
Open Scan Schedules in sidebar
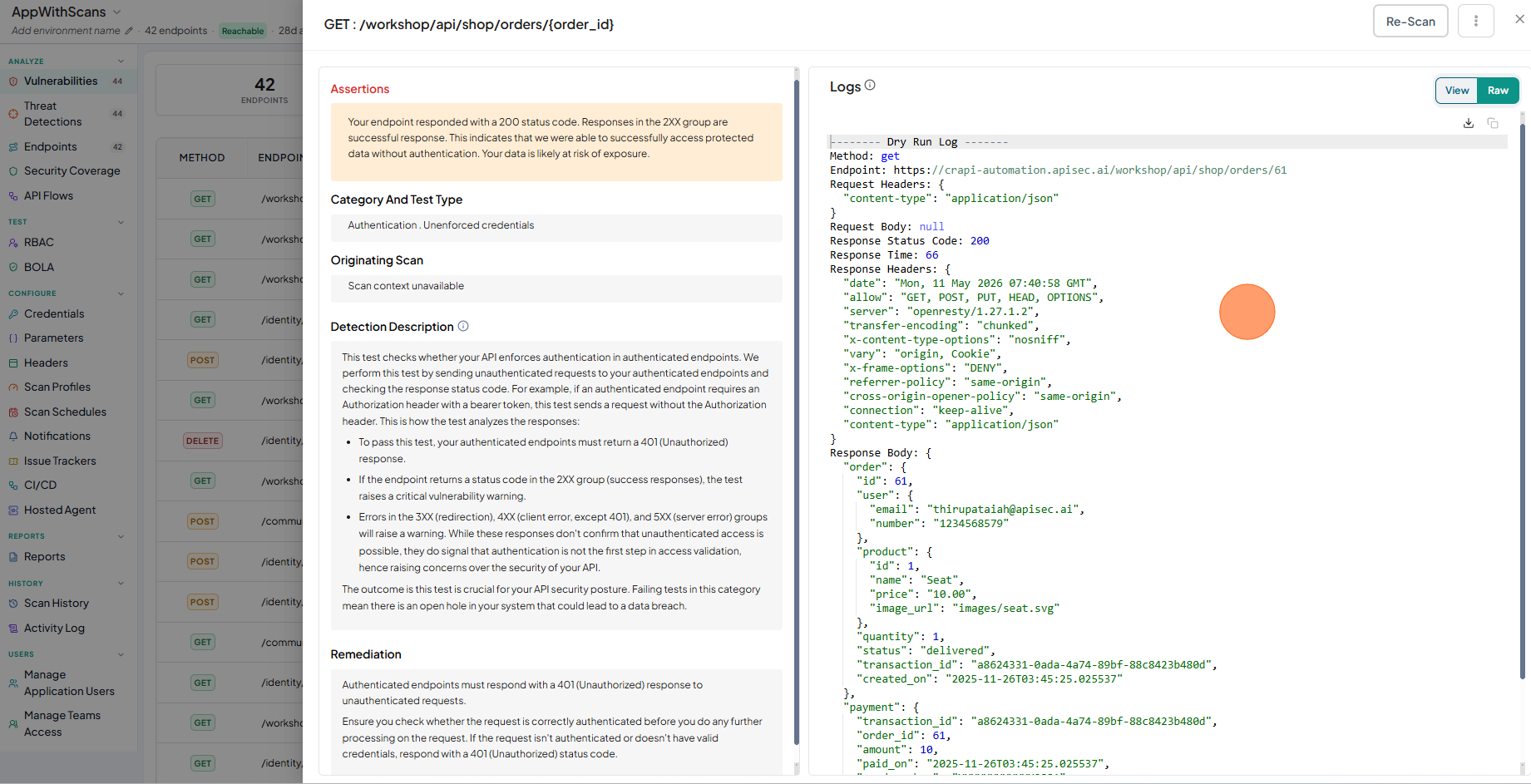(x=65, y=412)
